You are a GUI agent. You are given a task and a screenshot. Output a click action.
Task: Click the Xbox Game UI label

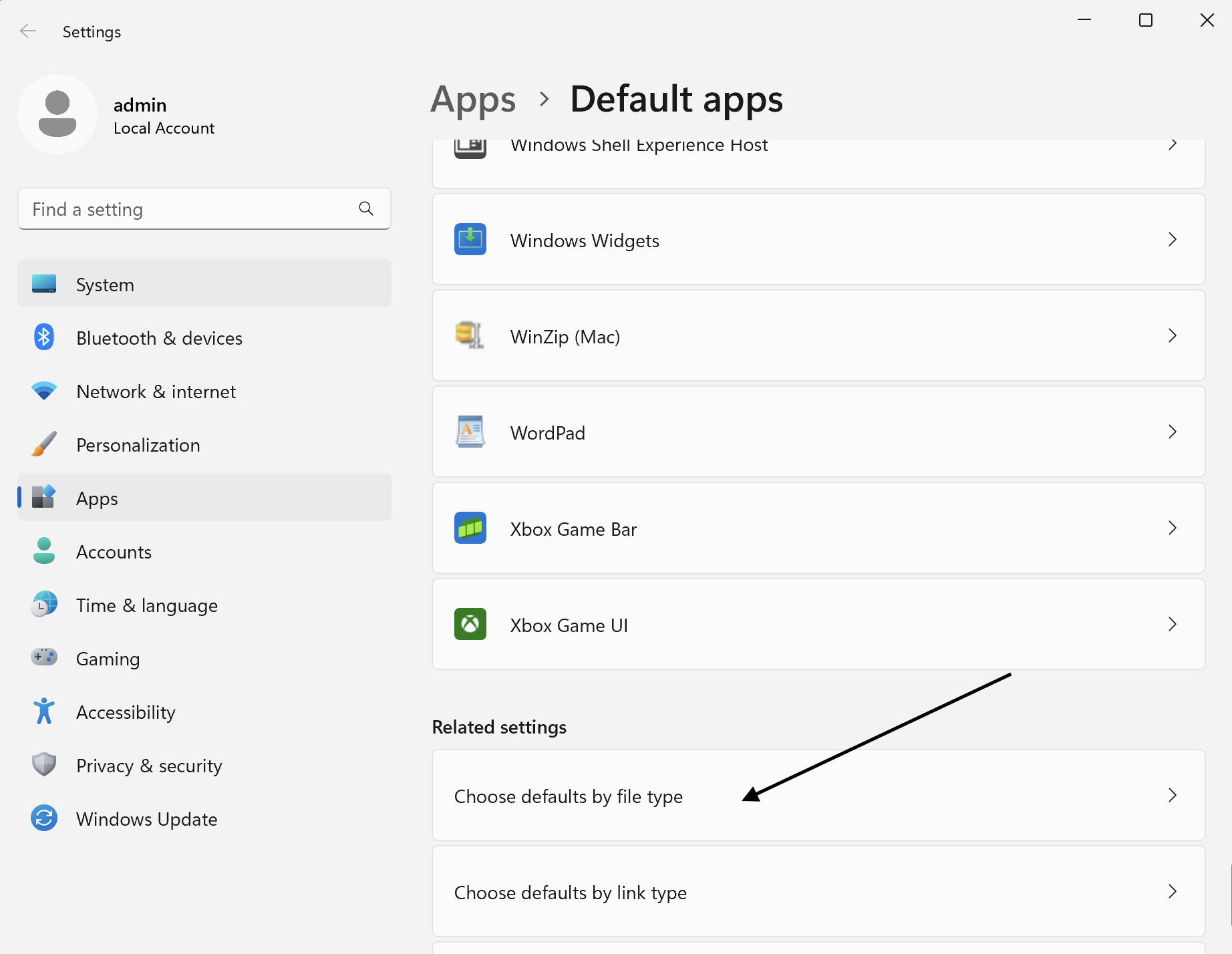click(569, 625)
